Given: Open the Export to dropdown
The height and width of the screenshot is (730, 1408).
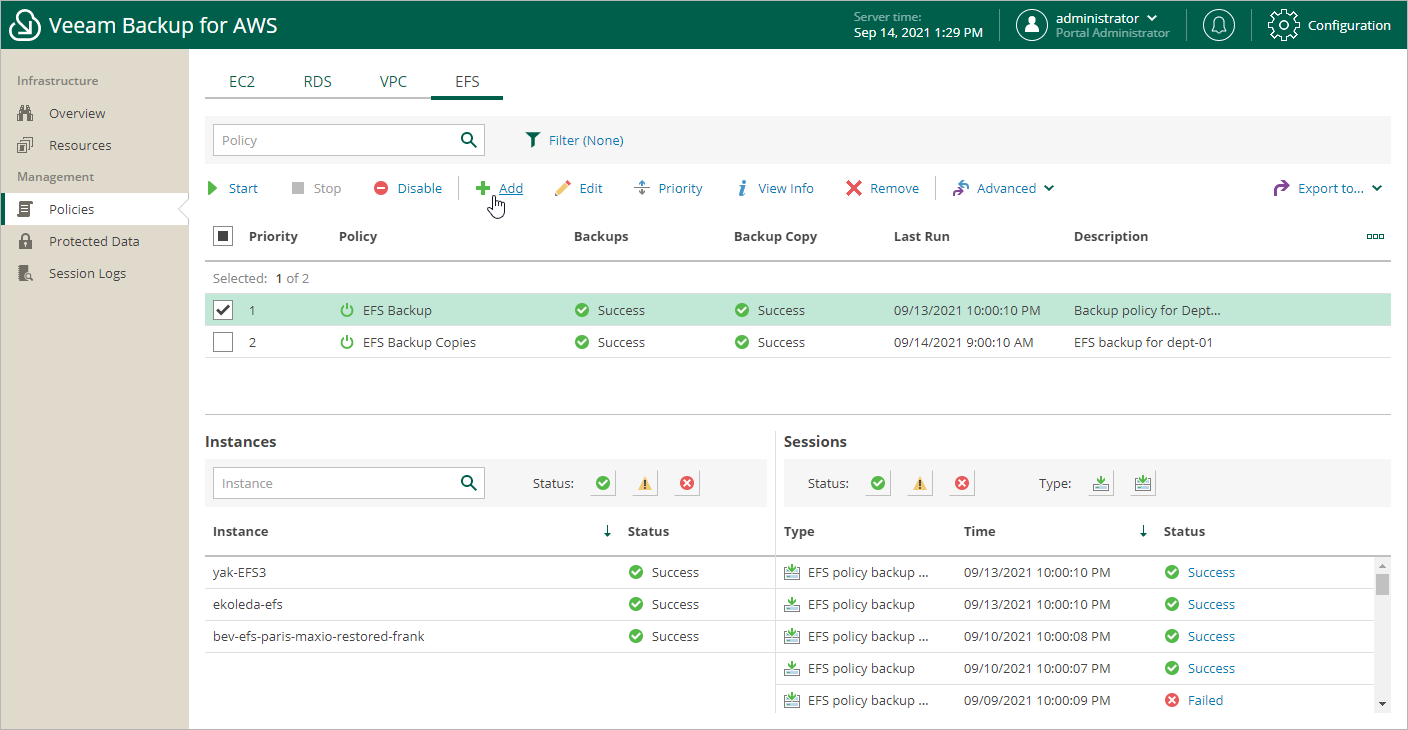Looking at the screenshot, I should point(1328,188).
